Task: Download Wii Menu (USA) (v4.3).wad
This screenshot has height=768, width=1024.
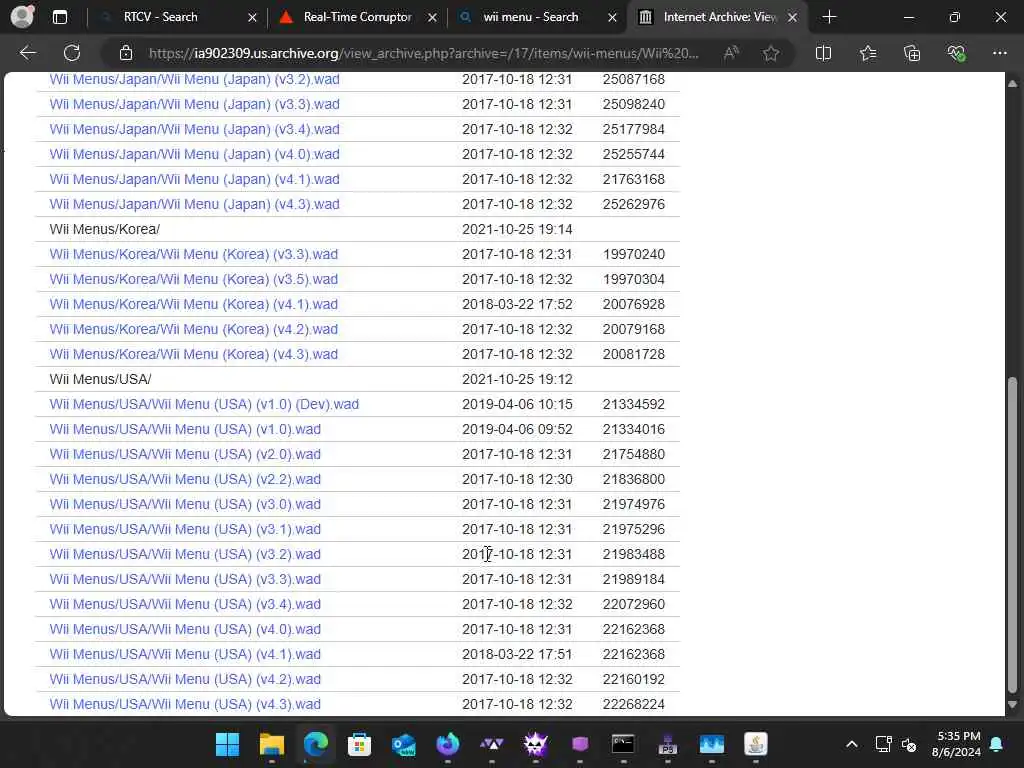Action: point(185,704)
